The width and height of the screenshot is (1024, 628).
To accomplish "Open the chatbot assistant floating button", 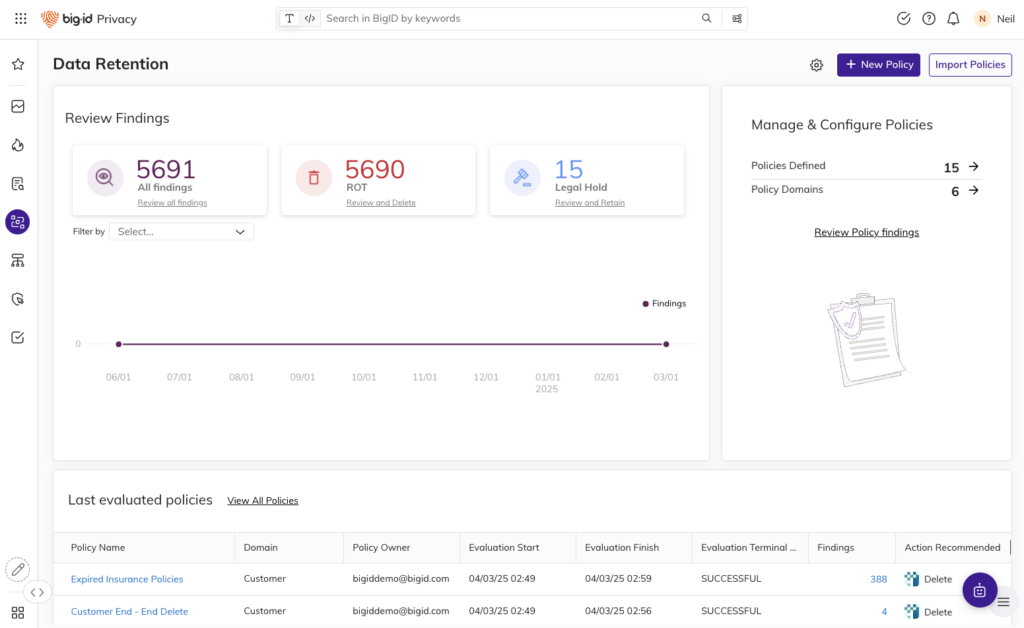I will 979,590.
